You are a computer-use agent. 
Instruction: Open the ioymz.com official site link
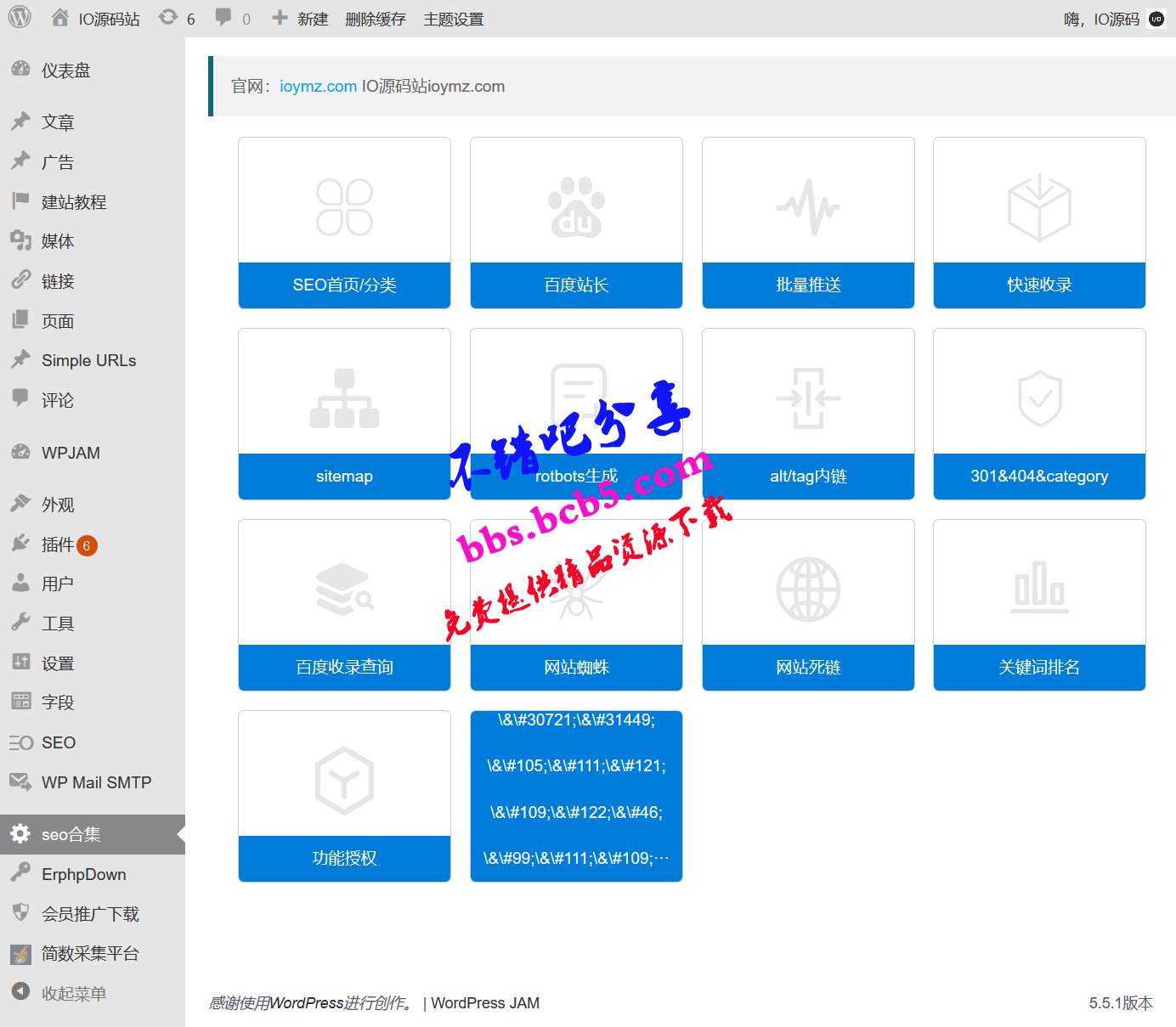point(319,86)
